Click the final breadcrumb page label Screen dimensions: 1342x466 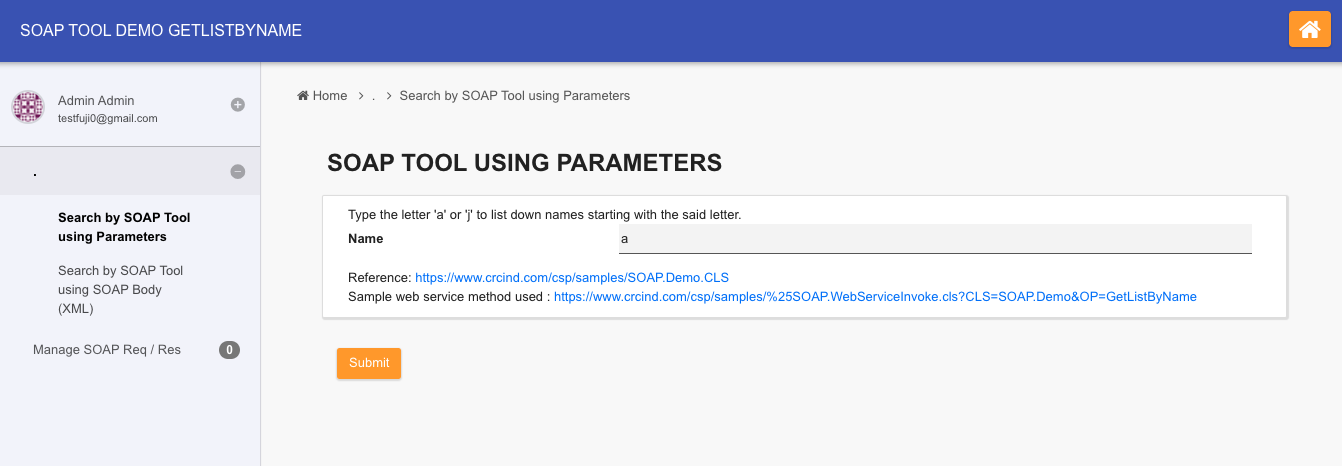pos(514,96)
